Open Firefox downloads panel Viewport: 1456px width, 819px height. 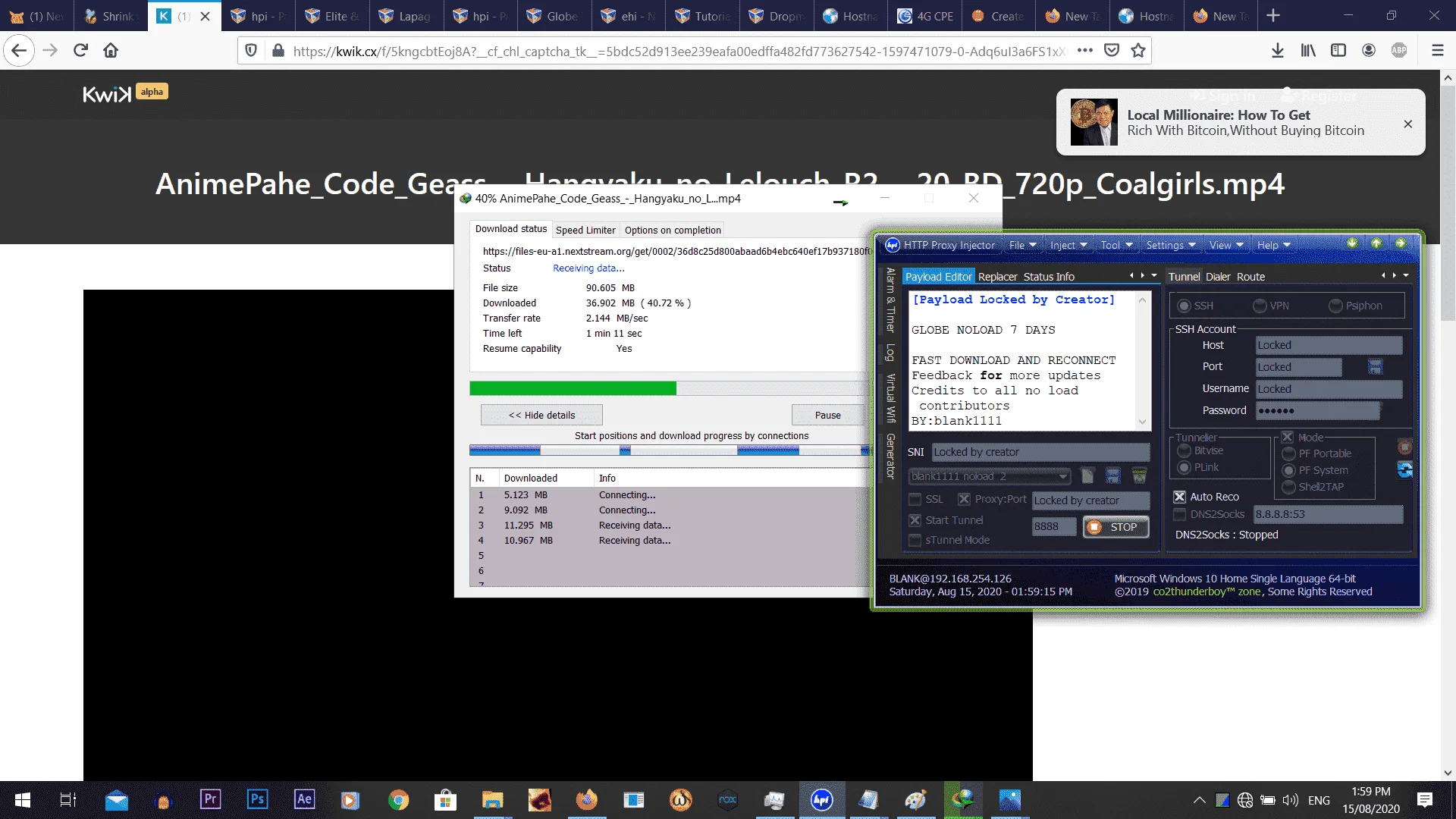(1278, 51)
